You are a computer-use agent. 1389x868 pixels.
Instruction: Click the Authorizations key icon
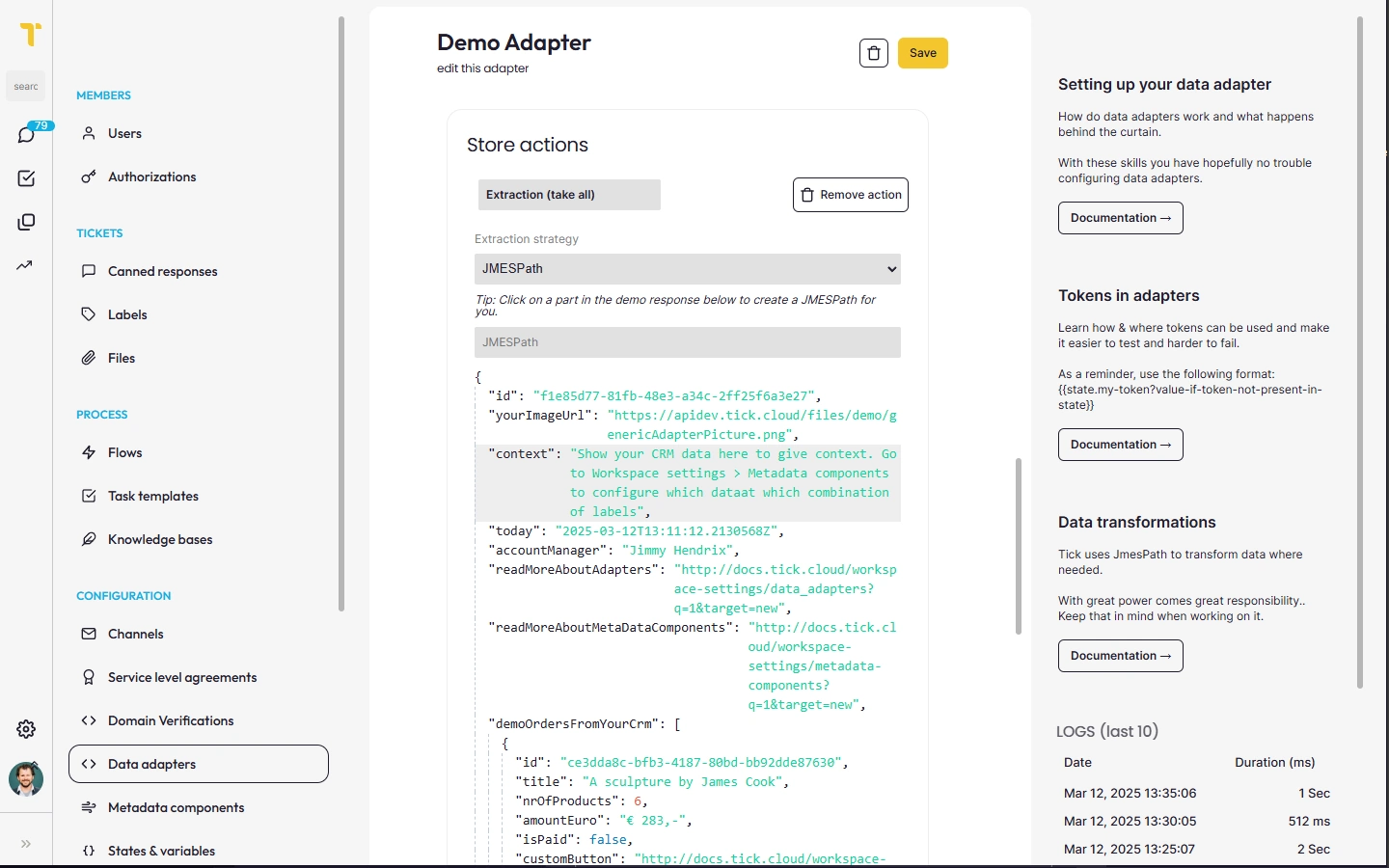click(x=89, y=176)
